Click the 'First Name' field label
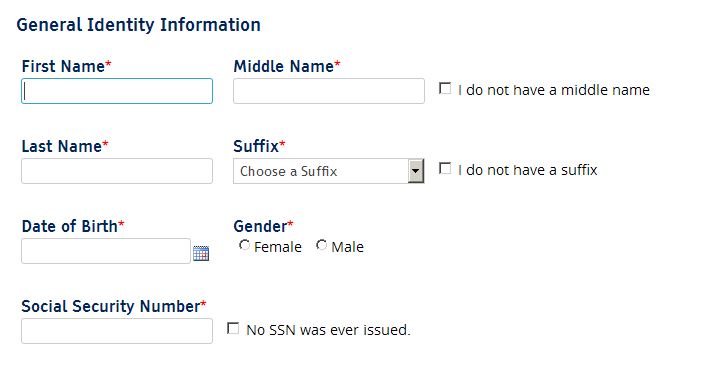The image size is (724, 372). coord(63,66)
